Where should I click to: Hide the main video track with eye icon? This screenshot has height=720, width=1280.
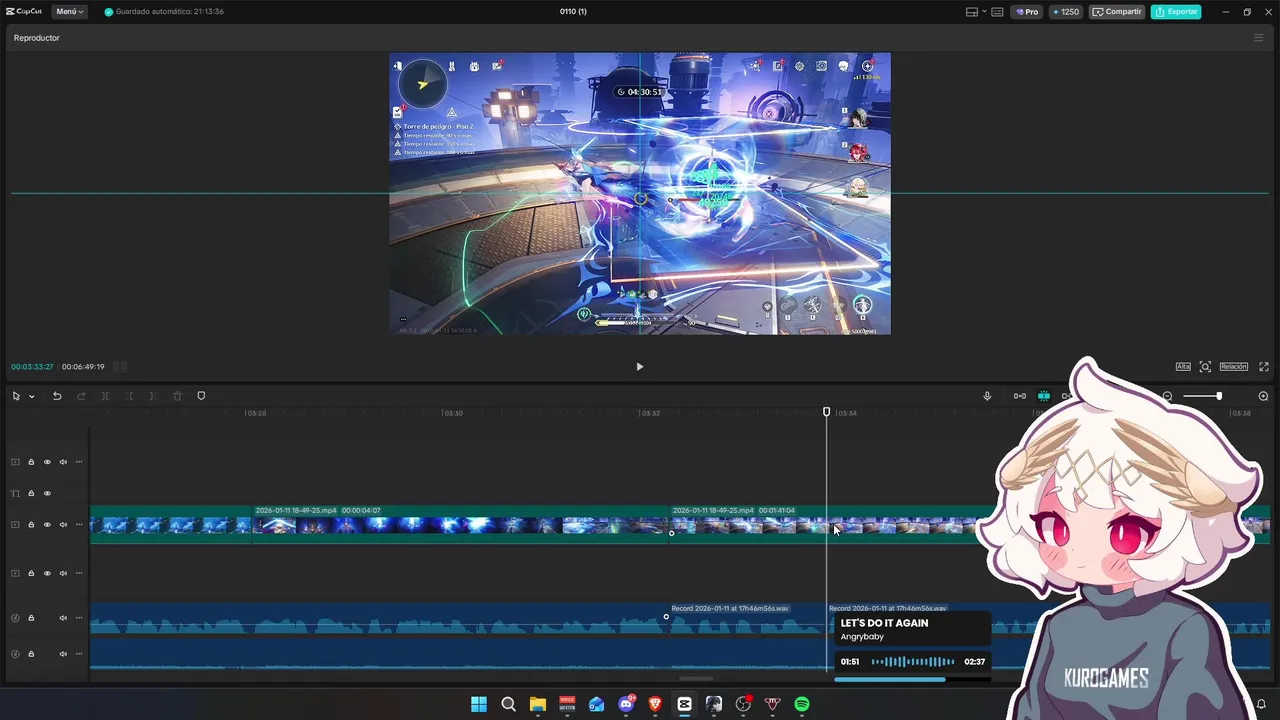click(x=47, y=525)
